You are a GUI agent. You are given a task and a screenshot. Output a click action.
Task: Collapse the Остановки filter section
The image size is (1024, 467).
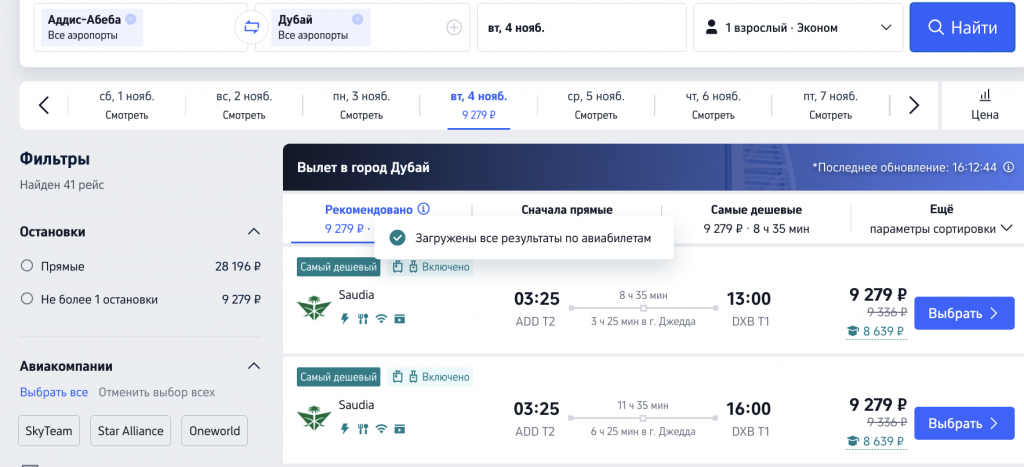coord(253,232)
